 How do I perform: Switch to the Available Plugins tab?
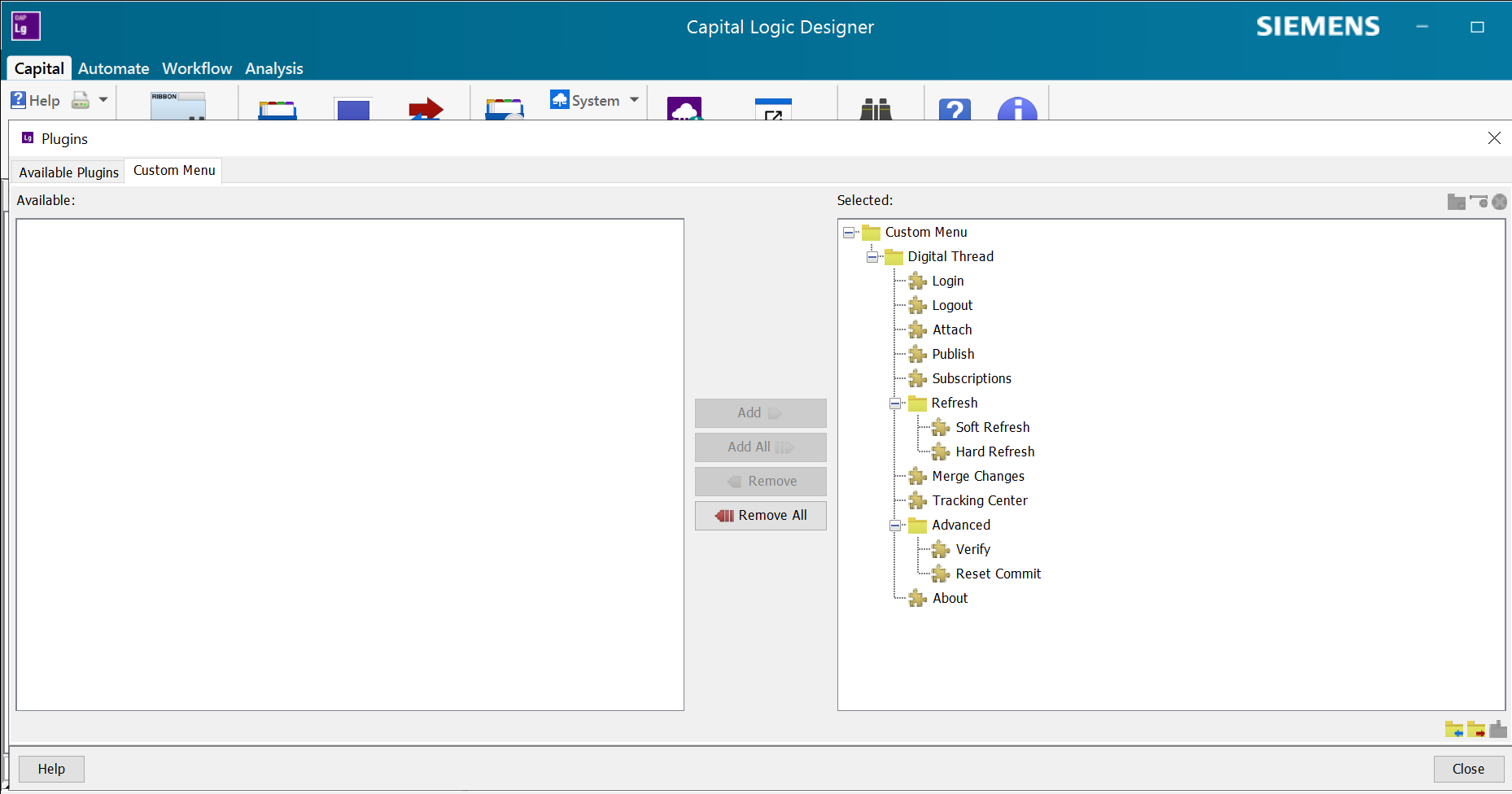(x=69, y=172)
